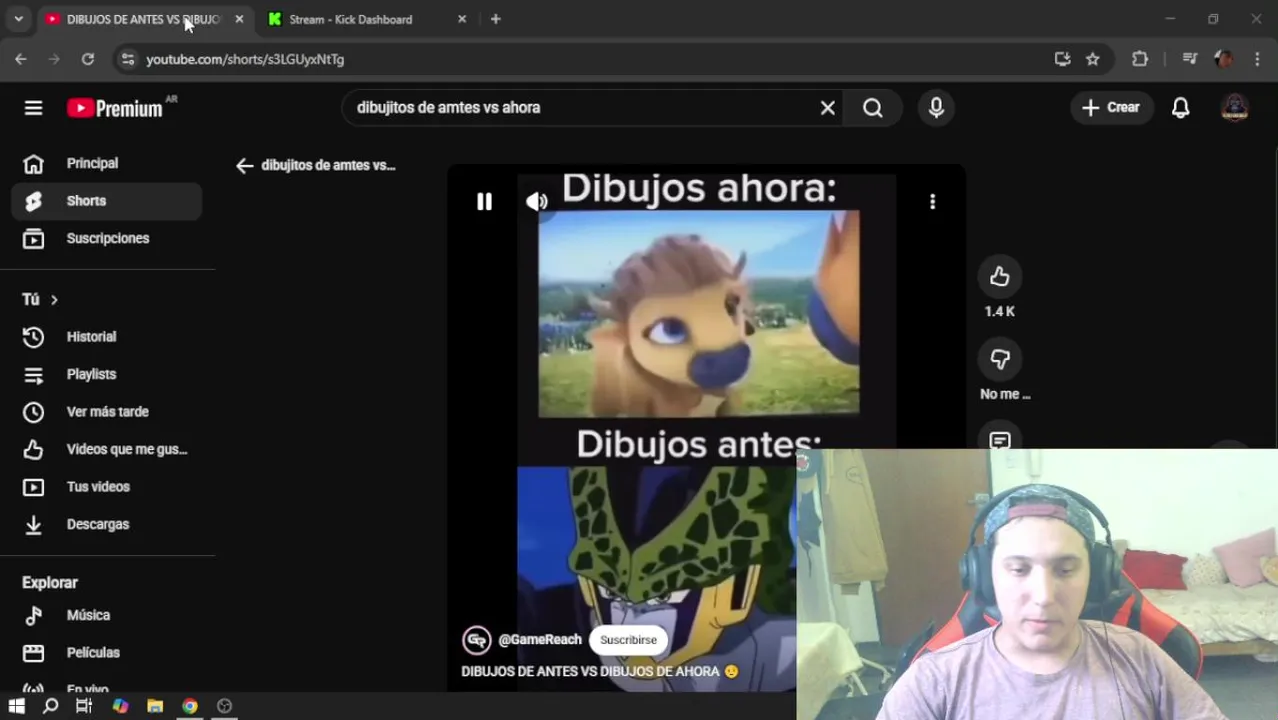Open Descargas page
The height and width of the screenshot is (720, 1278).
pyautogui.click(x=107, y=524)
